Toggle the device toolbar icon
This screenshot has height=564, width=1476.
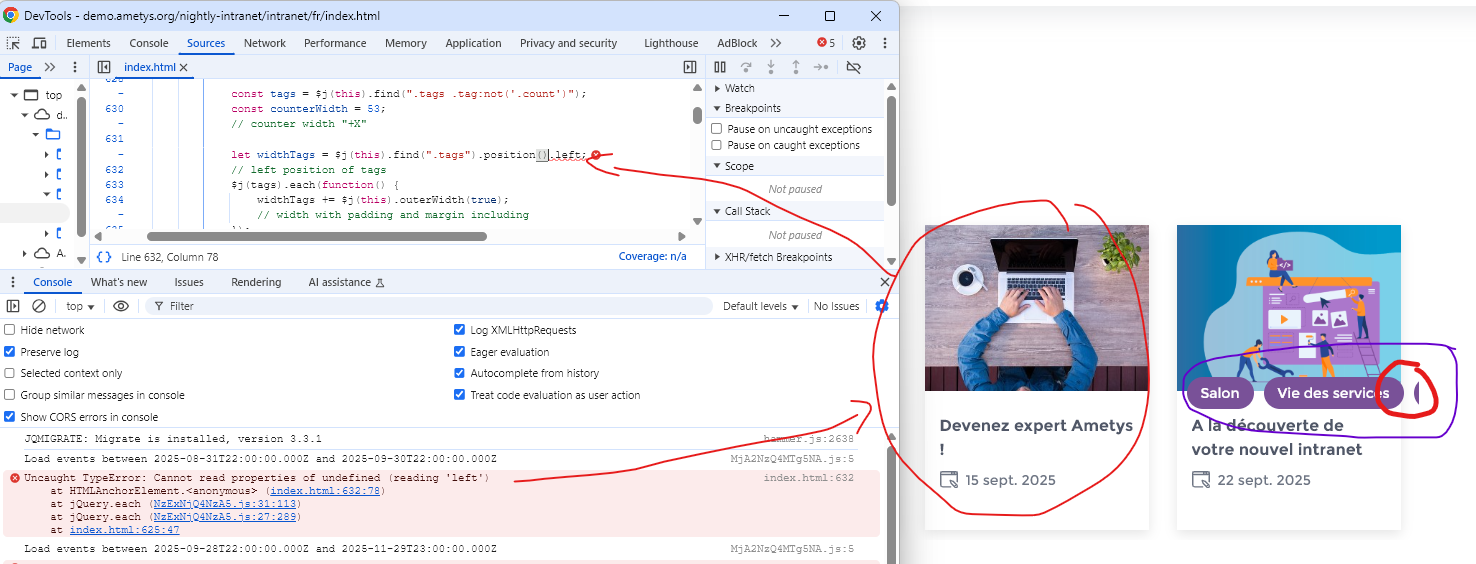click(x=39, y=43)
